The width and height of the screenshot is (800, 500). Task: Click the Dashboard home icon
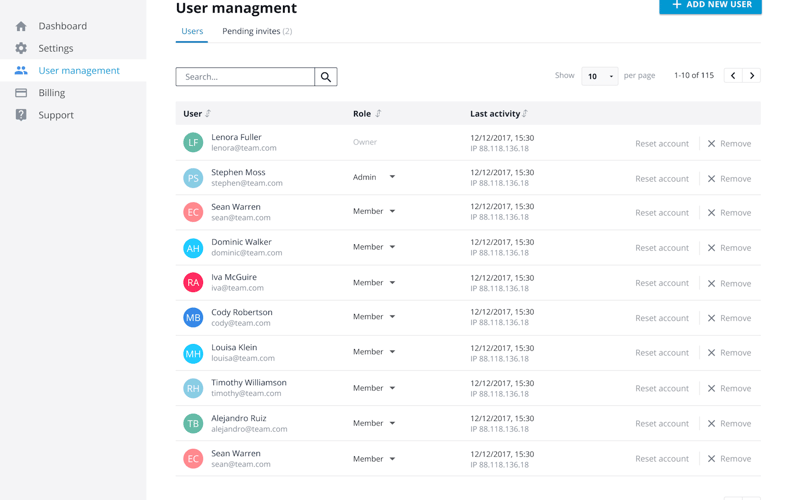coord(21,26)
